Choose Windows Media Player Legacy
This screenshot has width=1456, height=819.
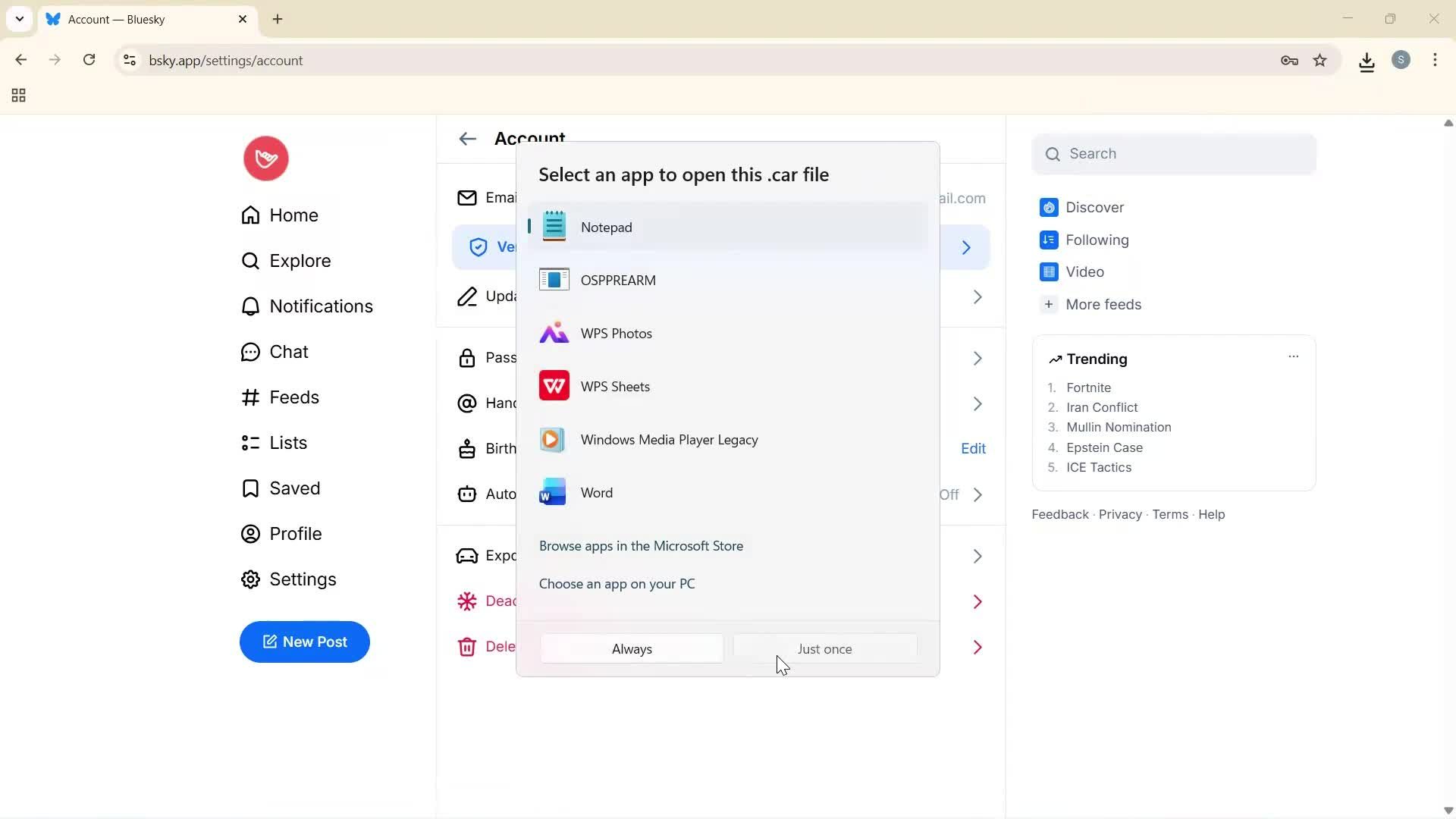(x=669, y=440)
